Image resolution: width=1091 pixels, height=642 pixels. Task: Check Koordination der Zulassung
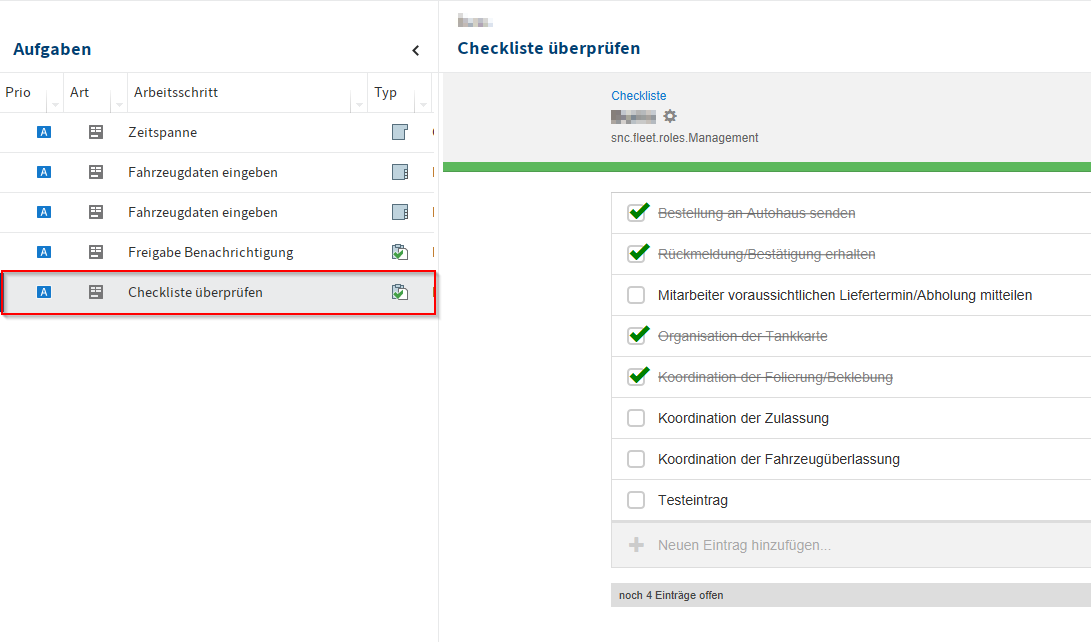[636, 418]
